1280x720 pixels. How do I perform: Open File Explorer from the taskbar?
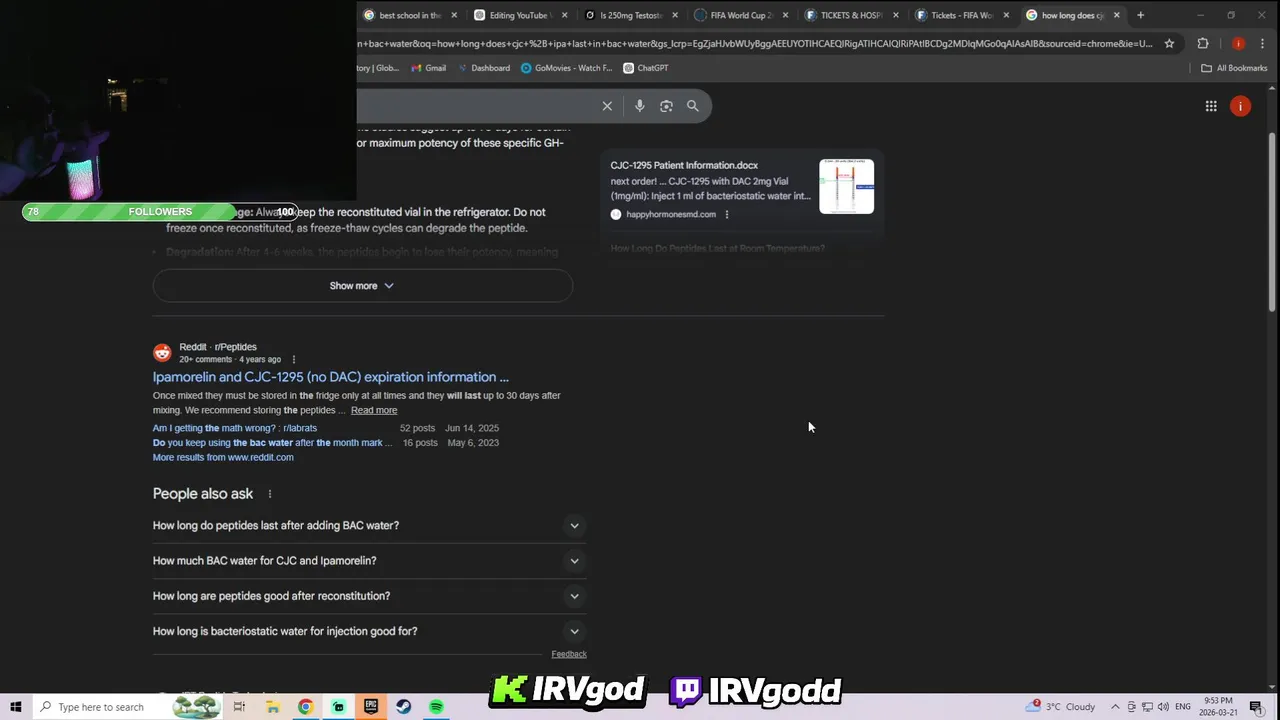point(272,707)
